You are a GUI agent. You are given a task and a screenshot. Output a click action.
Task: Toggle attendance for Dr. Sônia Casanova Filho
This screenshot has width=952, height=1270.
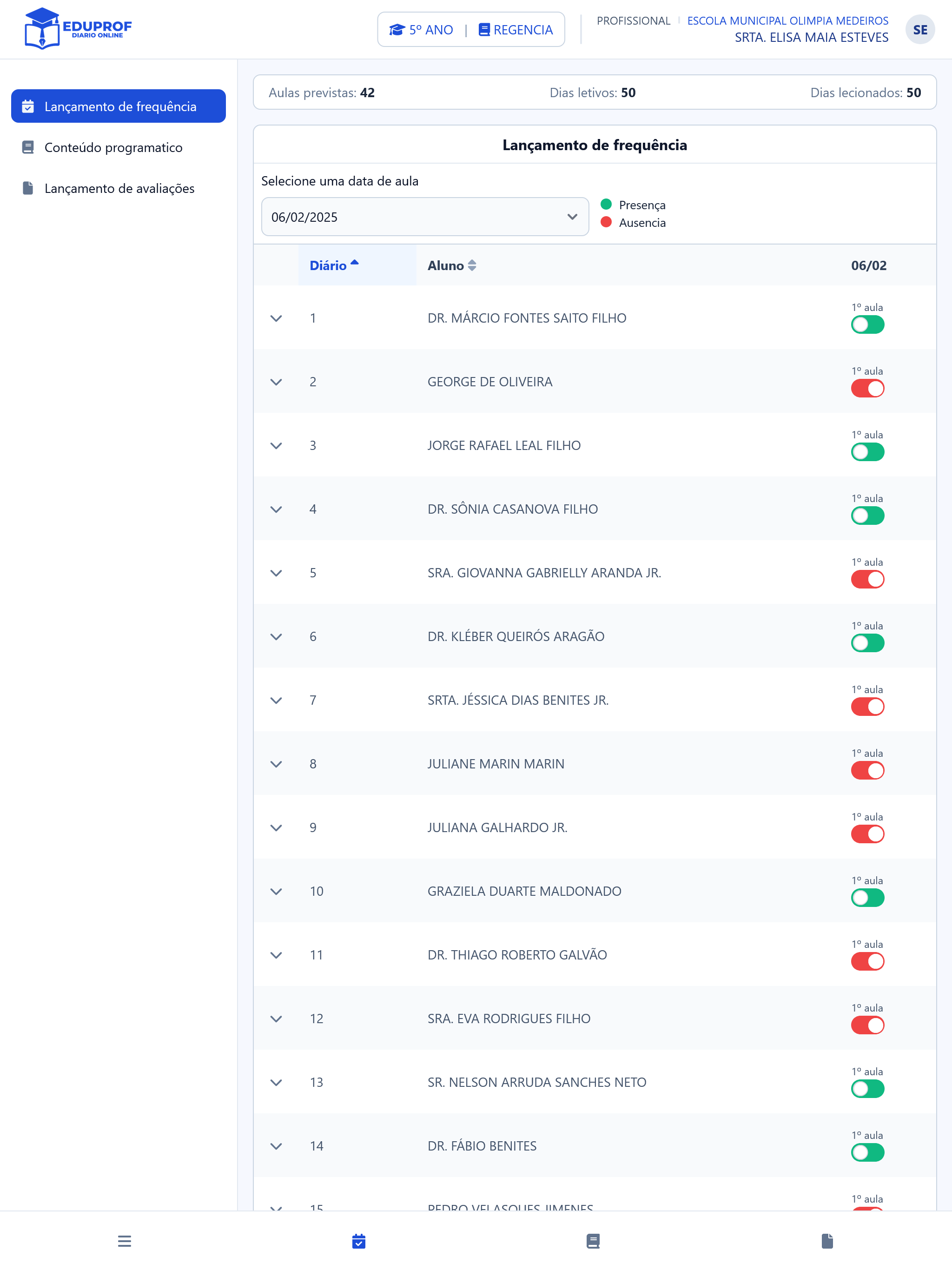coord(867,516)
